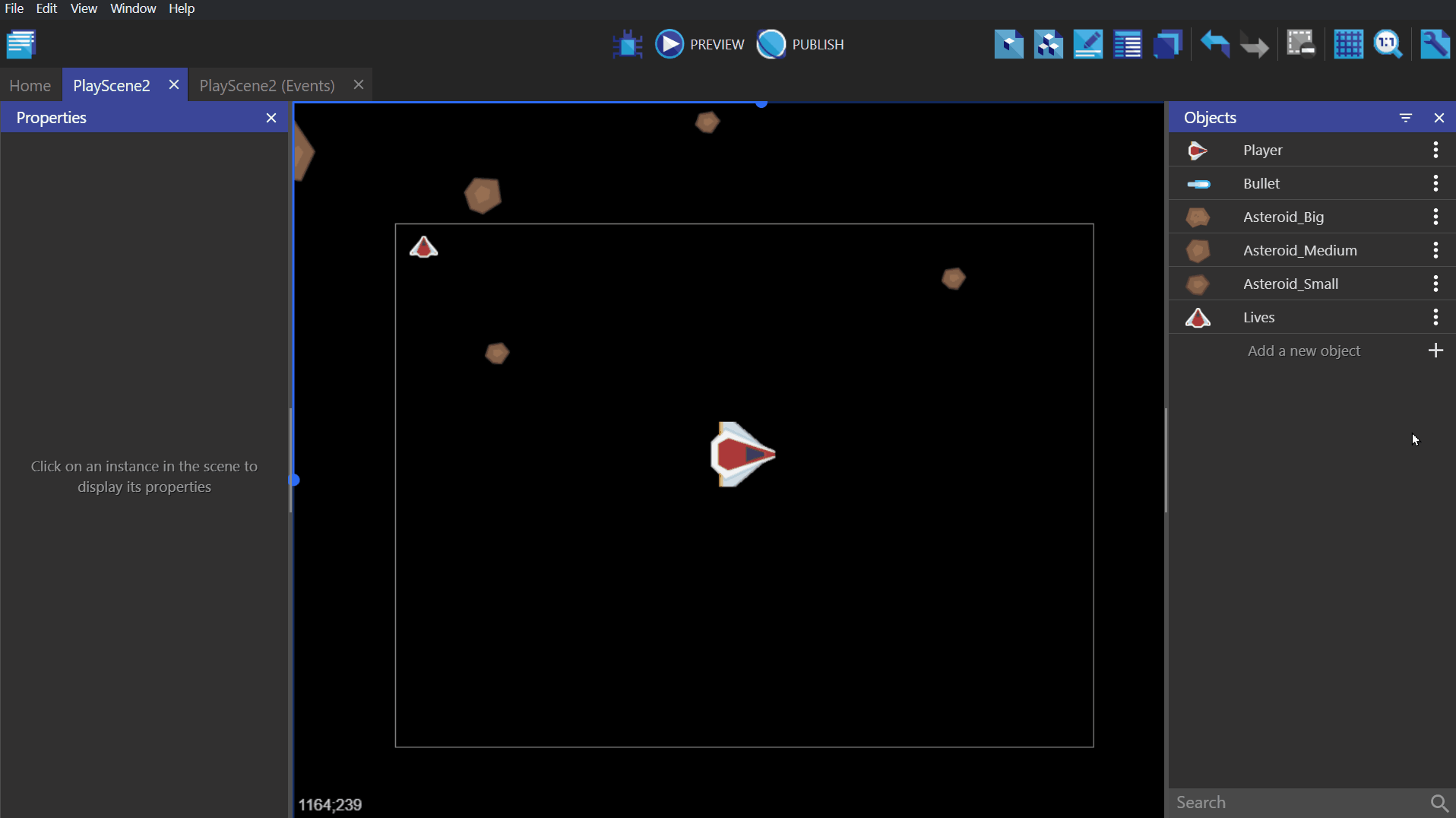Select the Bullet object in the list
Image resolution: width=1456 pixels, height=818 pixels.
1261,183
